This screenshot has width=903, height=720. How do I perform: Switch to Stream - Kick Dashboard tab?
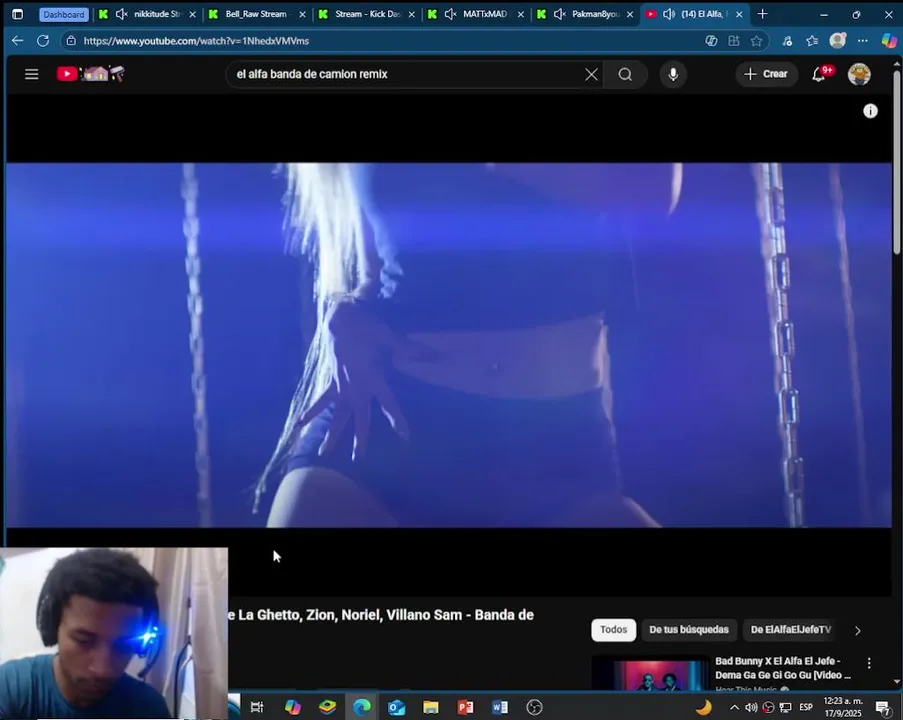[367, 14]
